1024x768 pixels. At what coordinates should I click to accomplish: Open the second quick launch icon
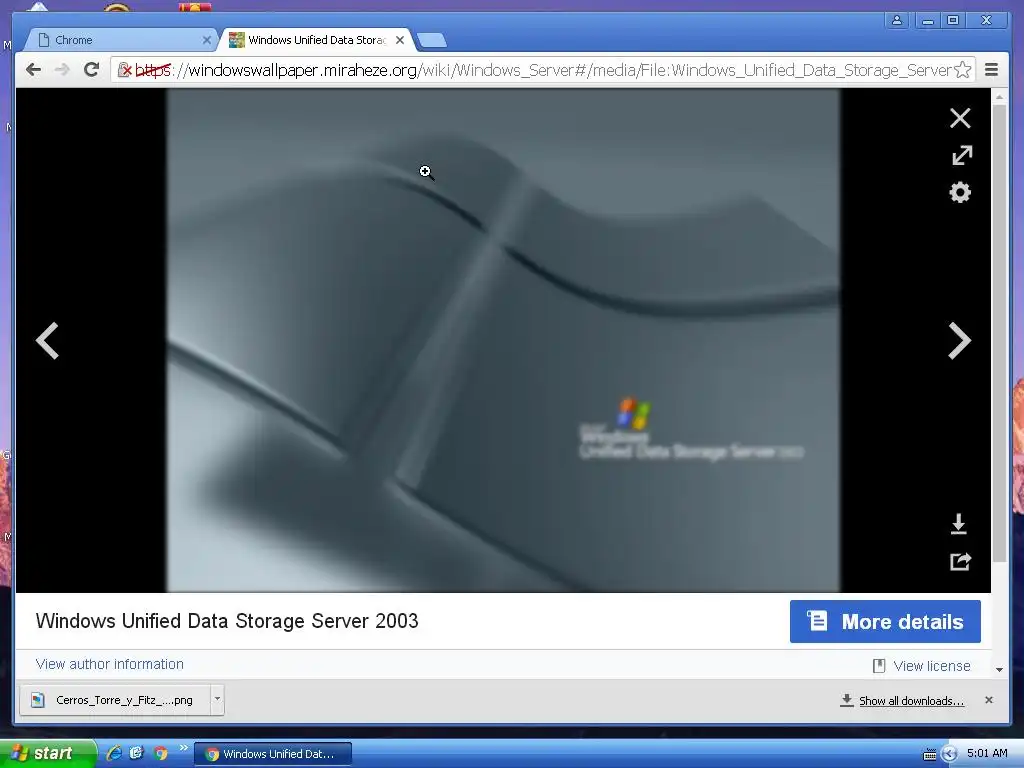tap(136, 754)
